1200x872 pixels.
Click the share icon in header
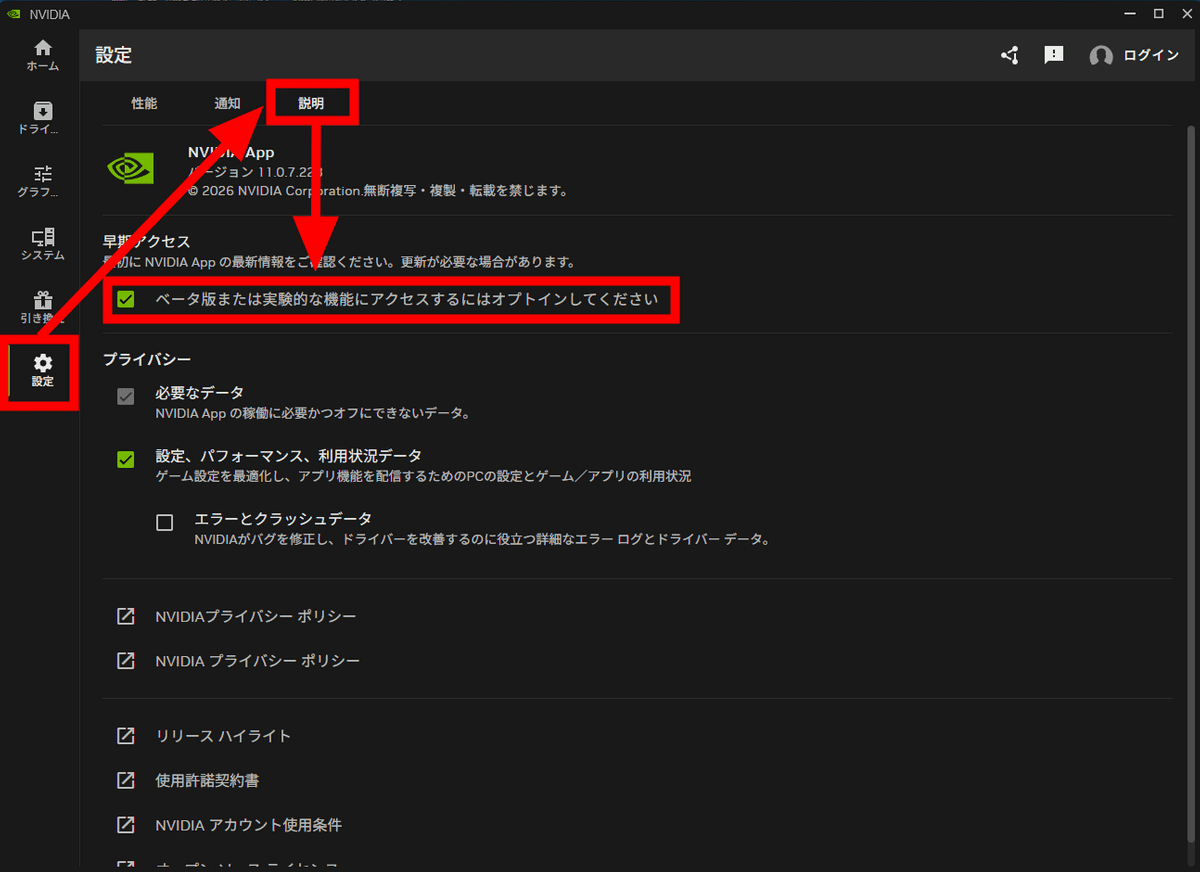(x=1009, y=55)
